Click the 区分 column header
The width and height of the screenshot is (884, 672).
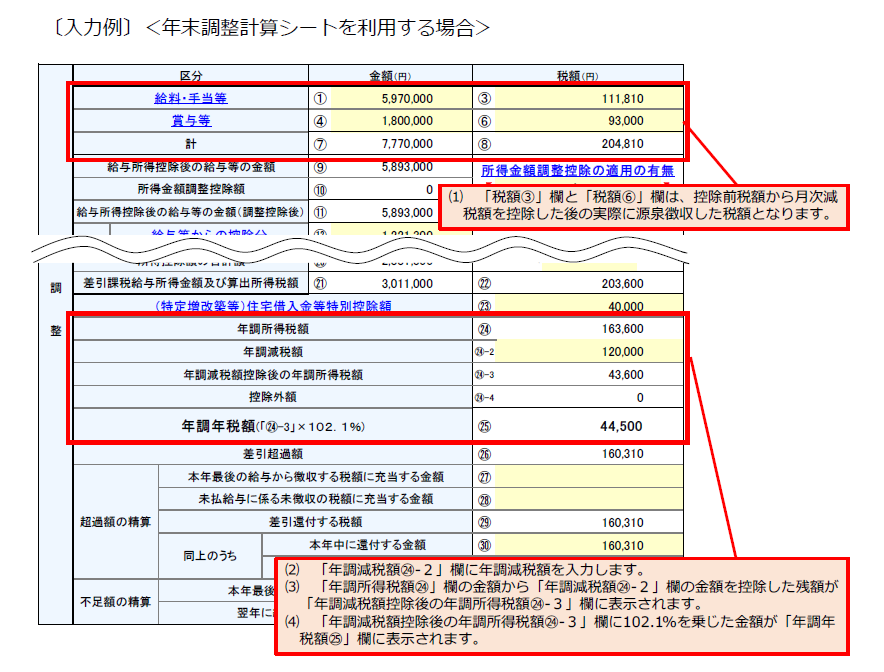[x=189, y=72]
